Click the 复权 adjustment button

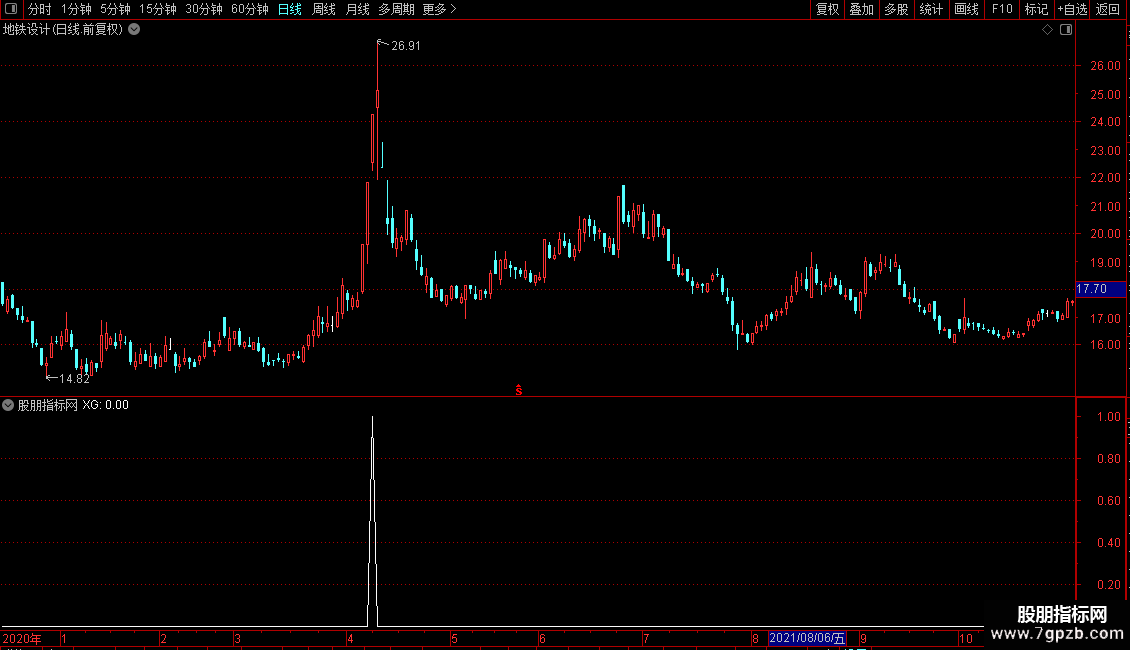[827, 9]
